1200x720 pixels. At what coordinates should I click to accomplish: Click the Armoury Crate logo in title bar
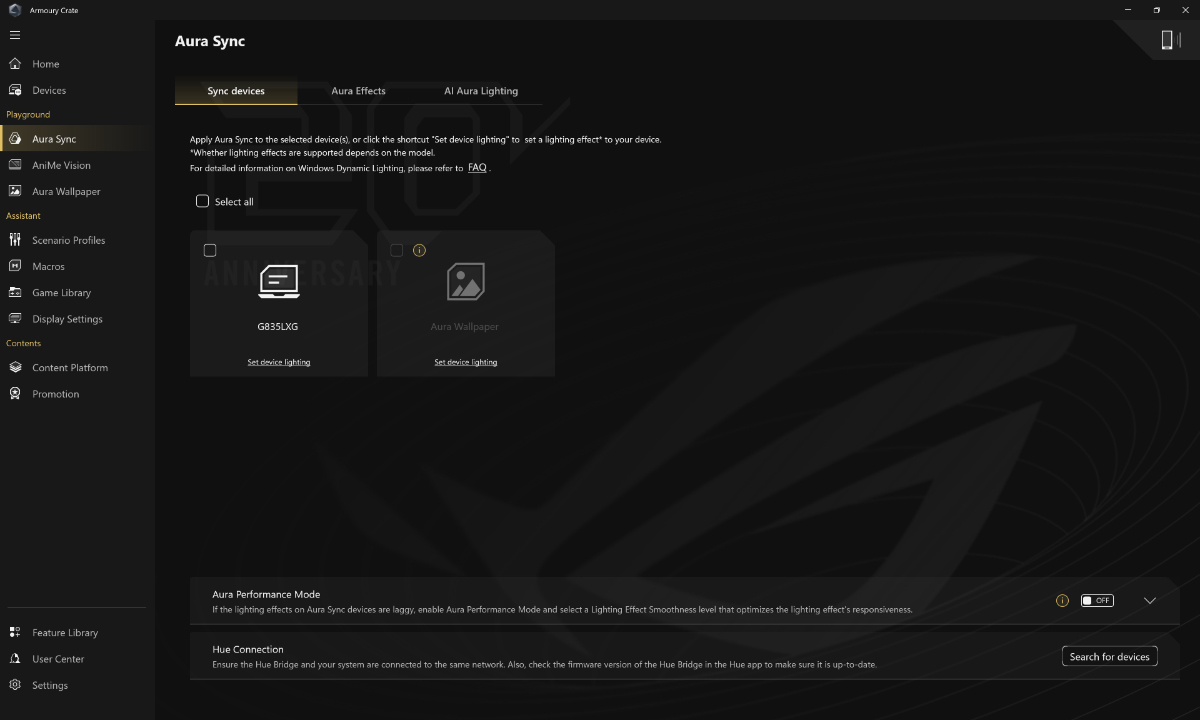[15, 10]
